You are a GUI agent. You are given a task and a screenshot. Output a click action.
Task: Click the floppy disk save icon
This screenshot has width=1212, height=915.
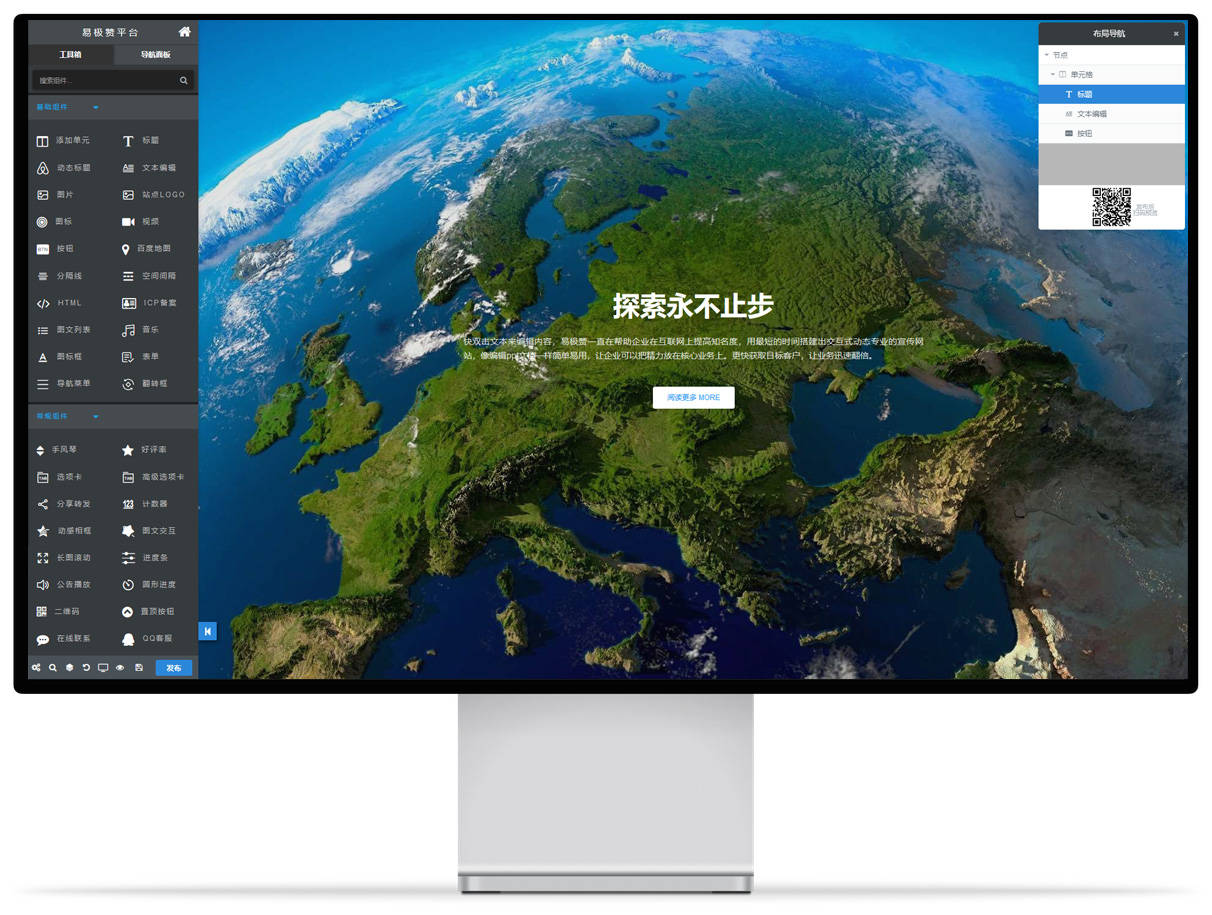coord(138,668)
